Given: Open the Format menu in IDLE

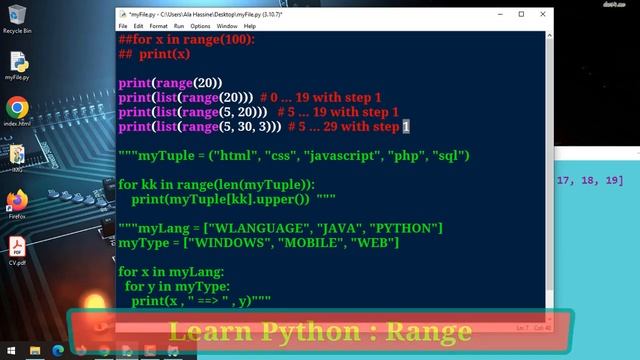Looking at the screenshot, I should click(x=158, y=26).
